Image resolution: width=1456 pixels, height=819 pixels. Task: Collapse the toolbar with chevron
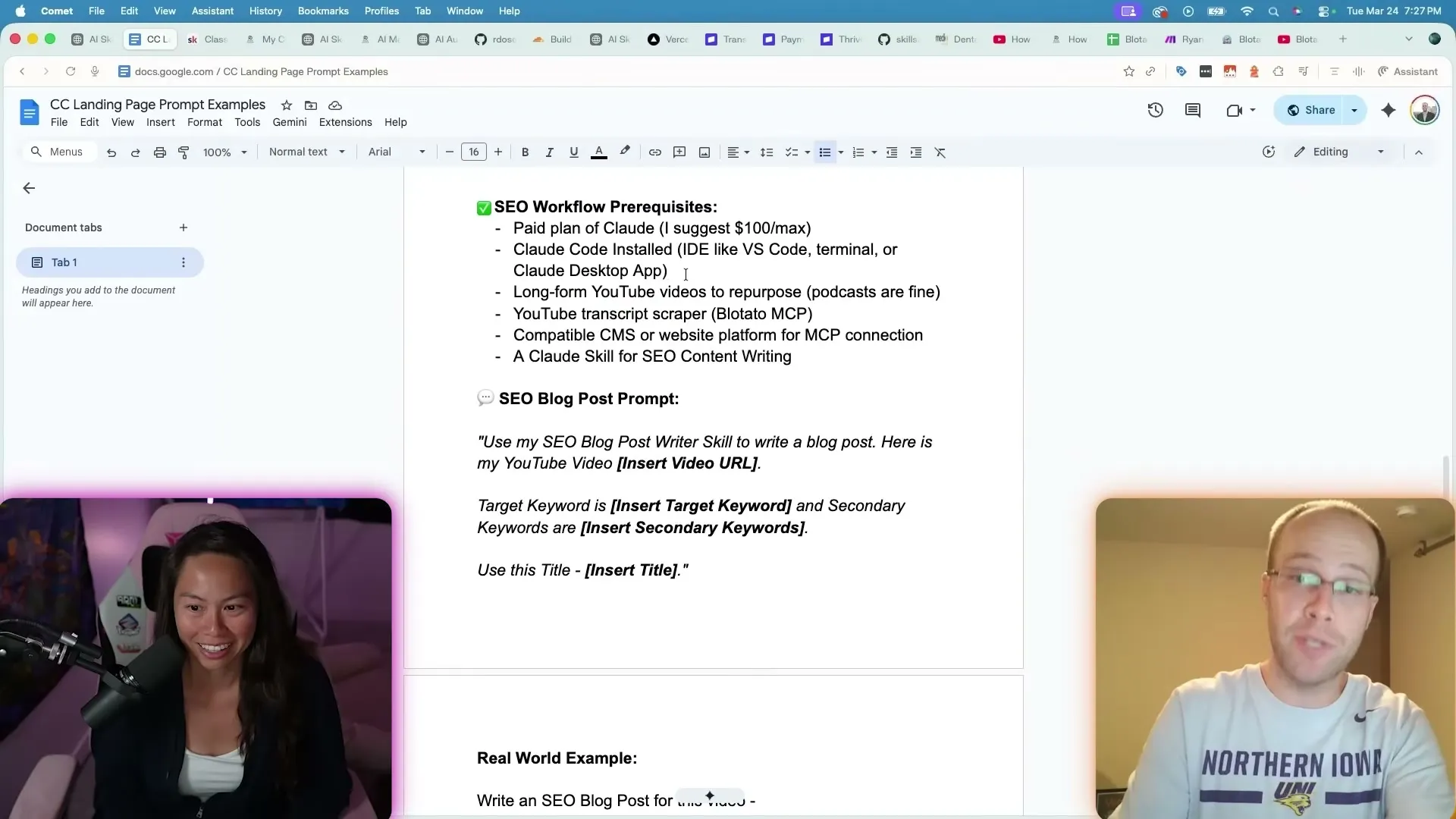[1419, 152]
